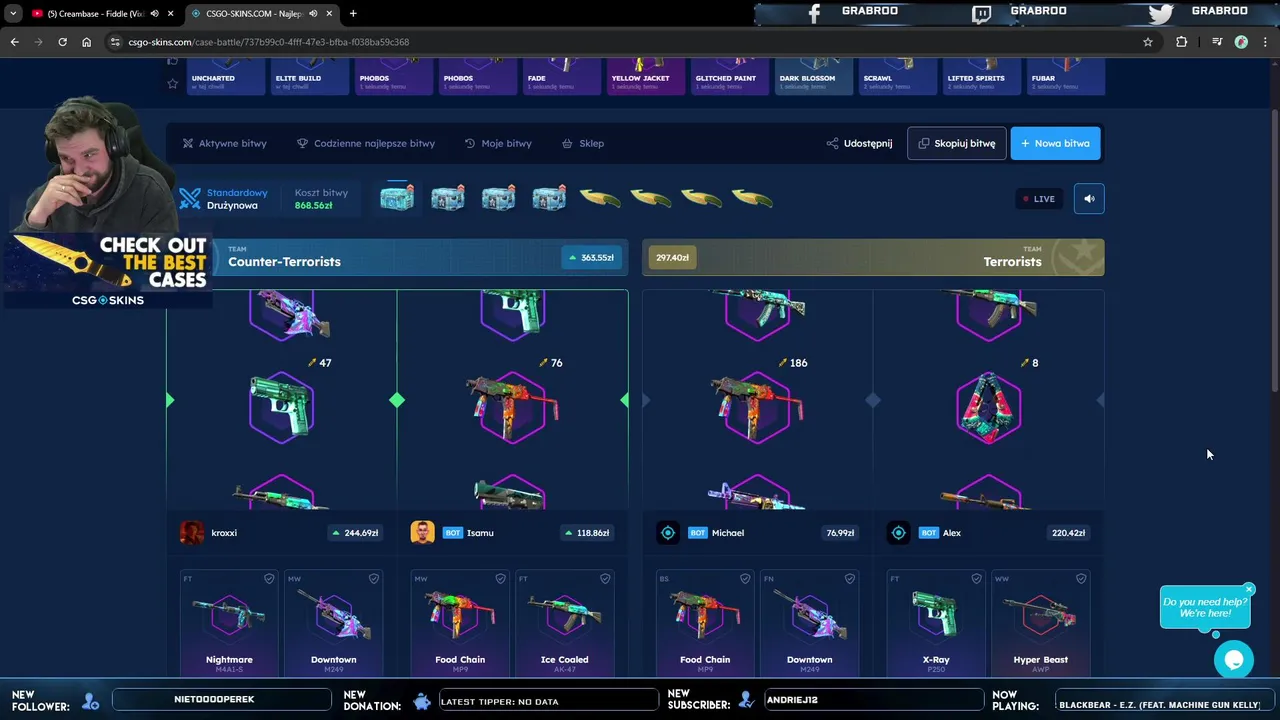Click the shield check on X-Ray card
This screenshot has height=720, width=1280.
(x=976, y=579)
